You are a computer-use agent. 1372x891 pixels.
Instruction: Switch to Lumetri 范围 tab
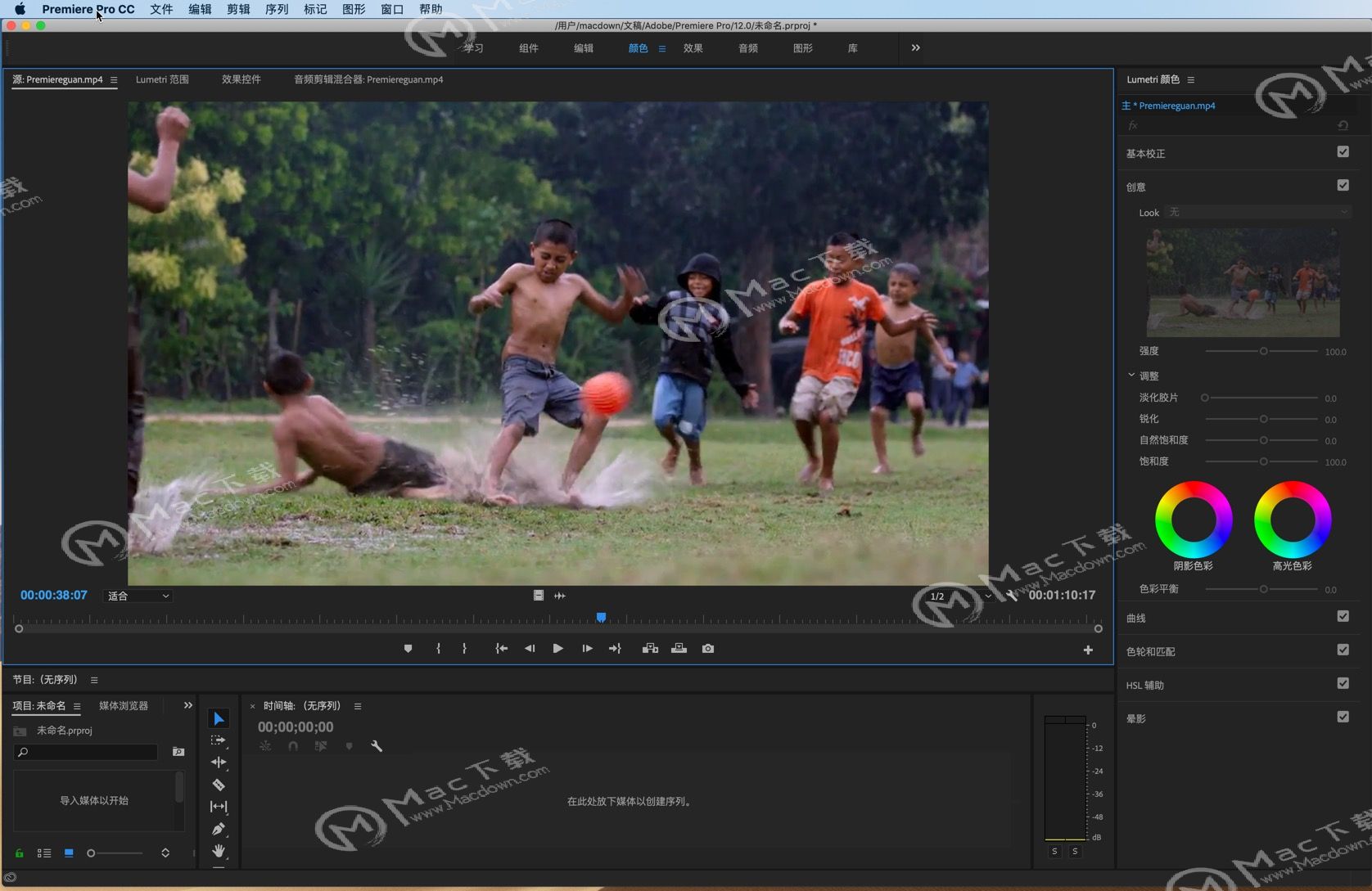click(162, 79)
